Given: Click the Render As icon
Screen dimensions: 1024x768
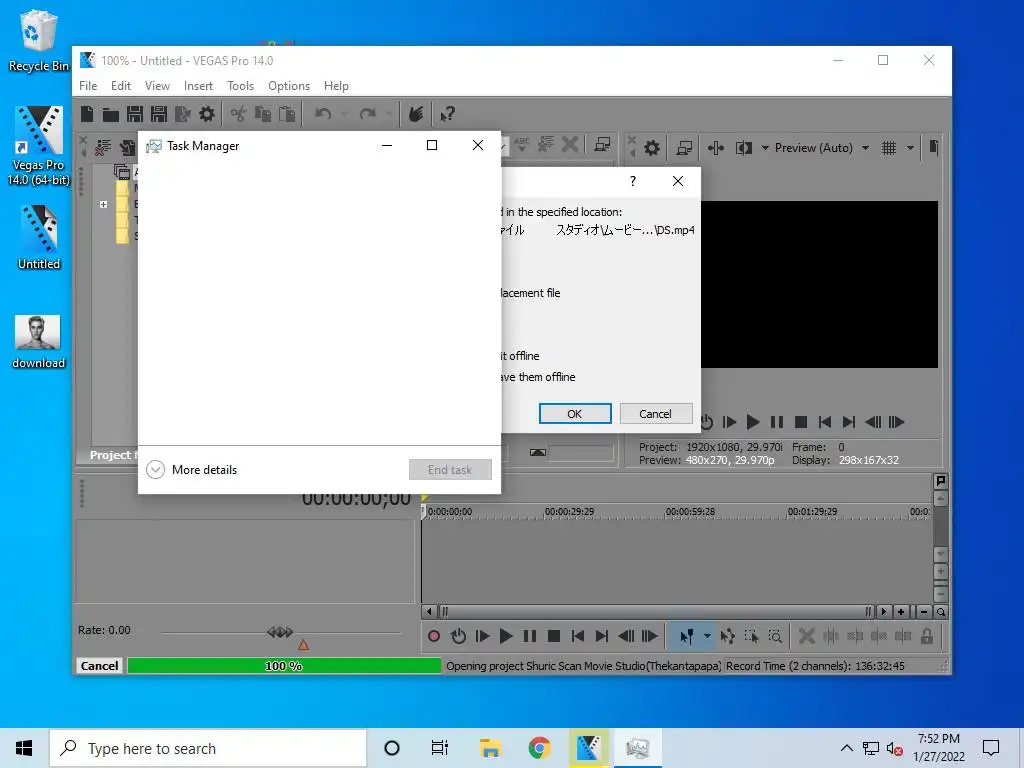Looking at the screenshot, I should point(183,114).
